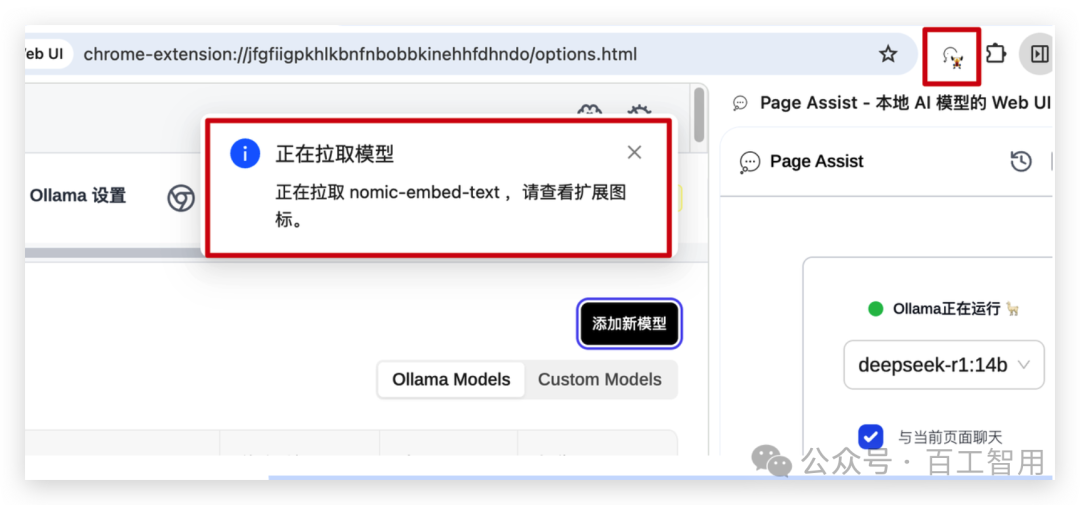Toggle the browser side panel icon
Screen dimensions: 1080x505
pyautogui.click(x=1039, y=54)
